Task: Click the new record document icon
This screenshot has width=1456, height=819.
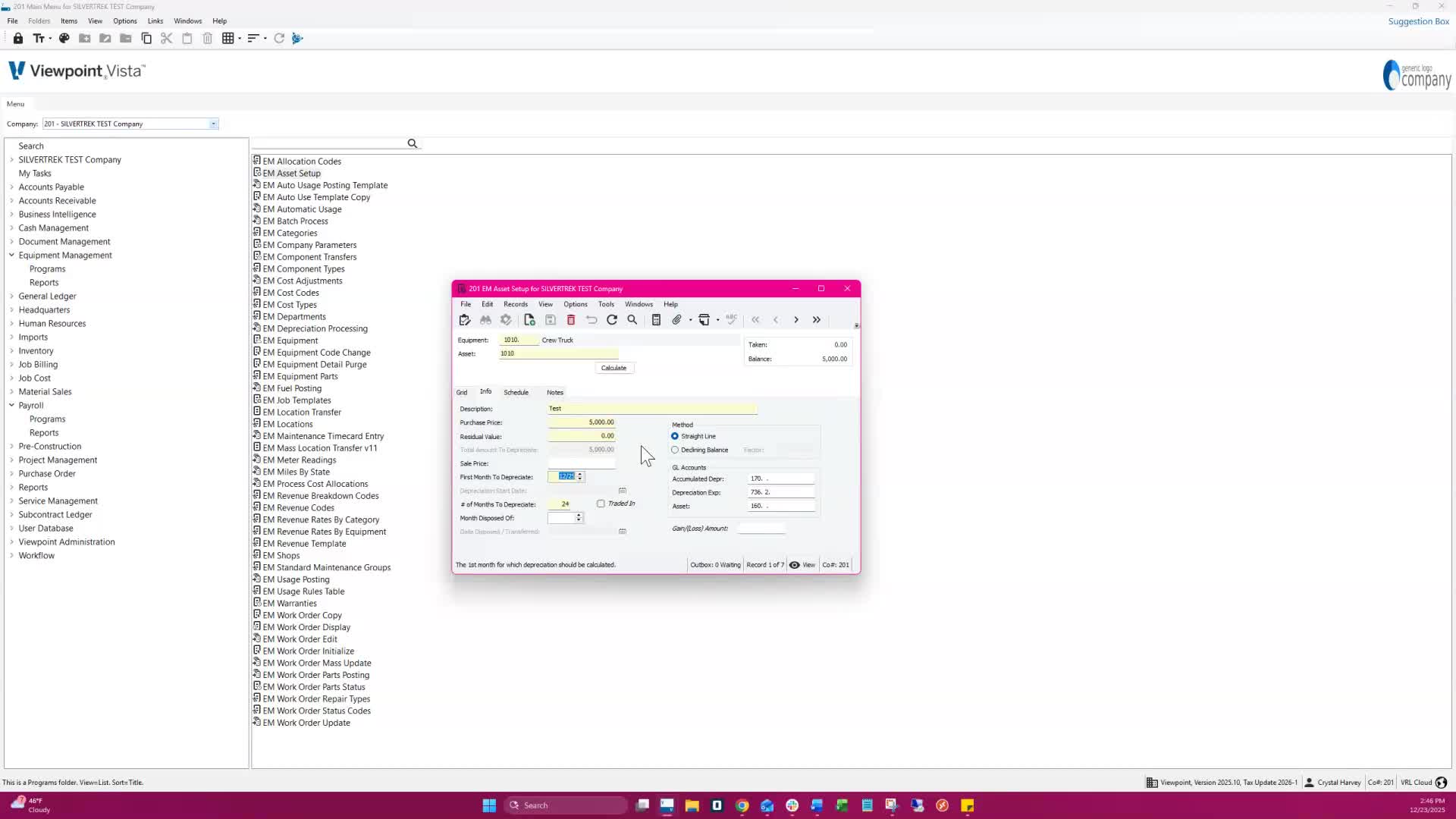Action: point(529,320)
